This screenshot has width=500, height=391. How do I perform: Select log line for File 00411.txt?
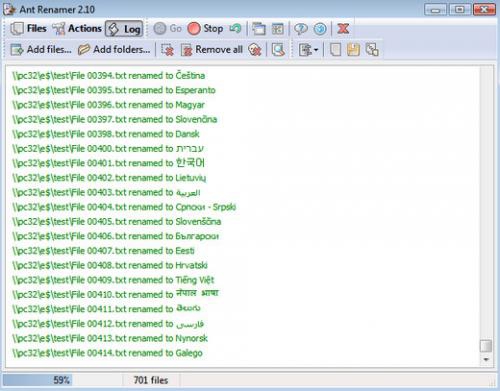pyautogui.click(x=106, y=309)
